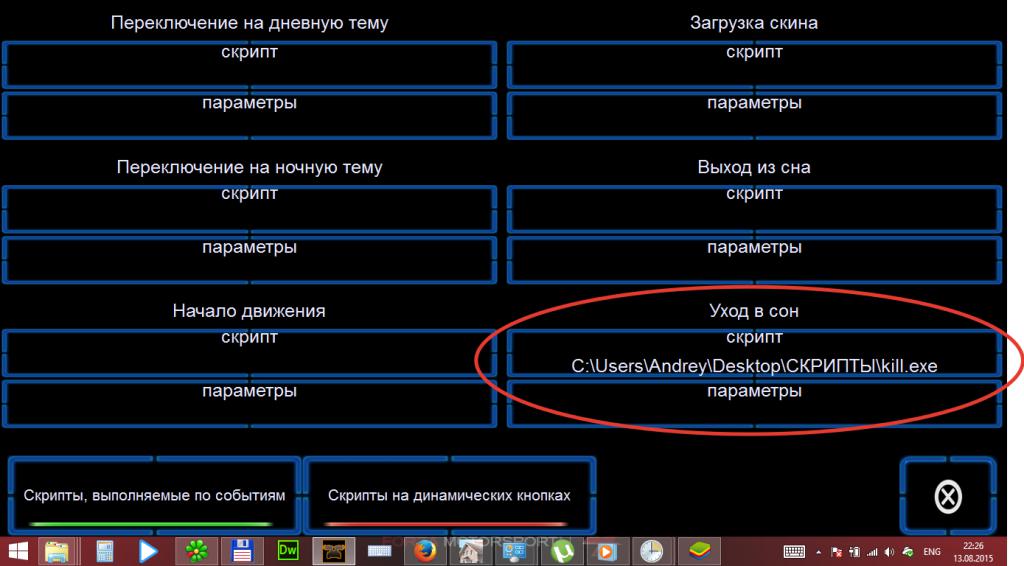Image resolution: width=1024 pixels, height=566 pixels.
Task: Open uTorrent from the taskbar
Action: 561,552
